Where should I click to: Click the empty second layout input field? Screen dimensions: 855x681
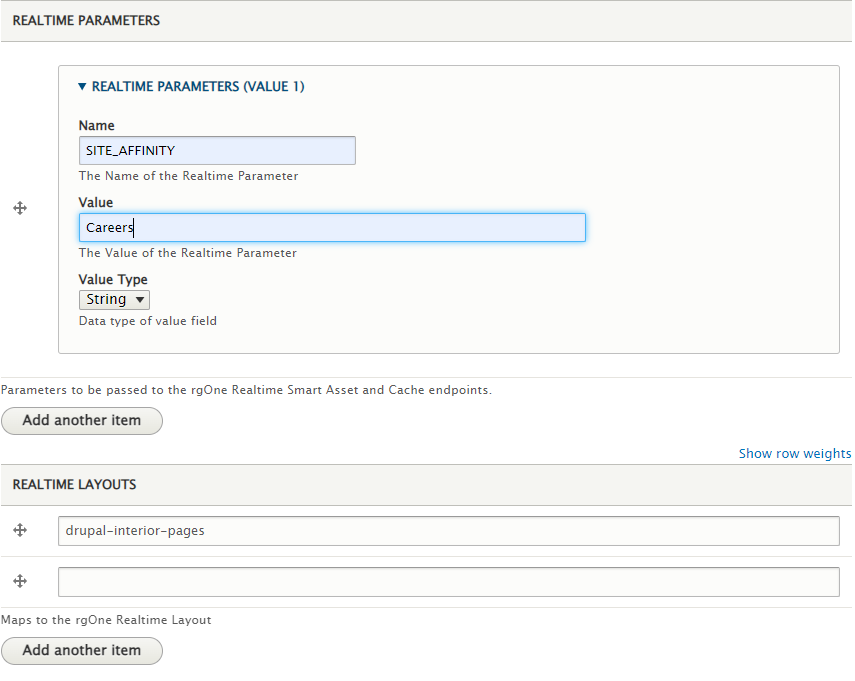click(448, 581)
